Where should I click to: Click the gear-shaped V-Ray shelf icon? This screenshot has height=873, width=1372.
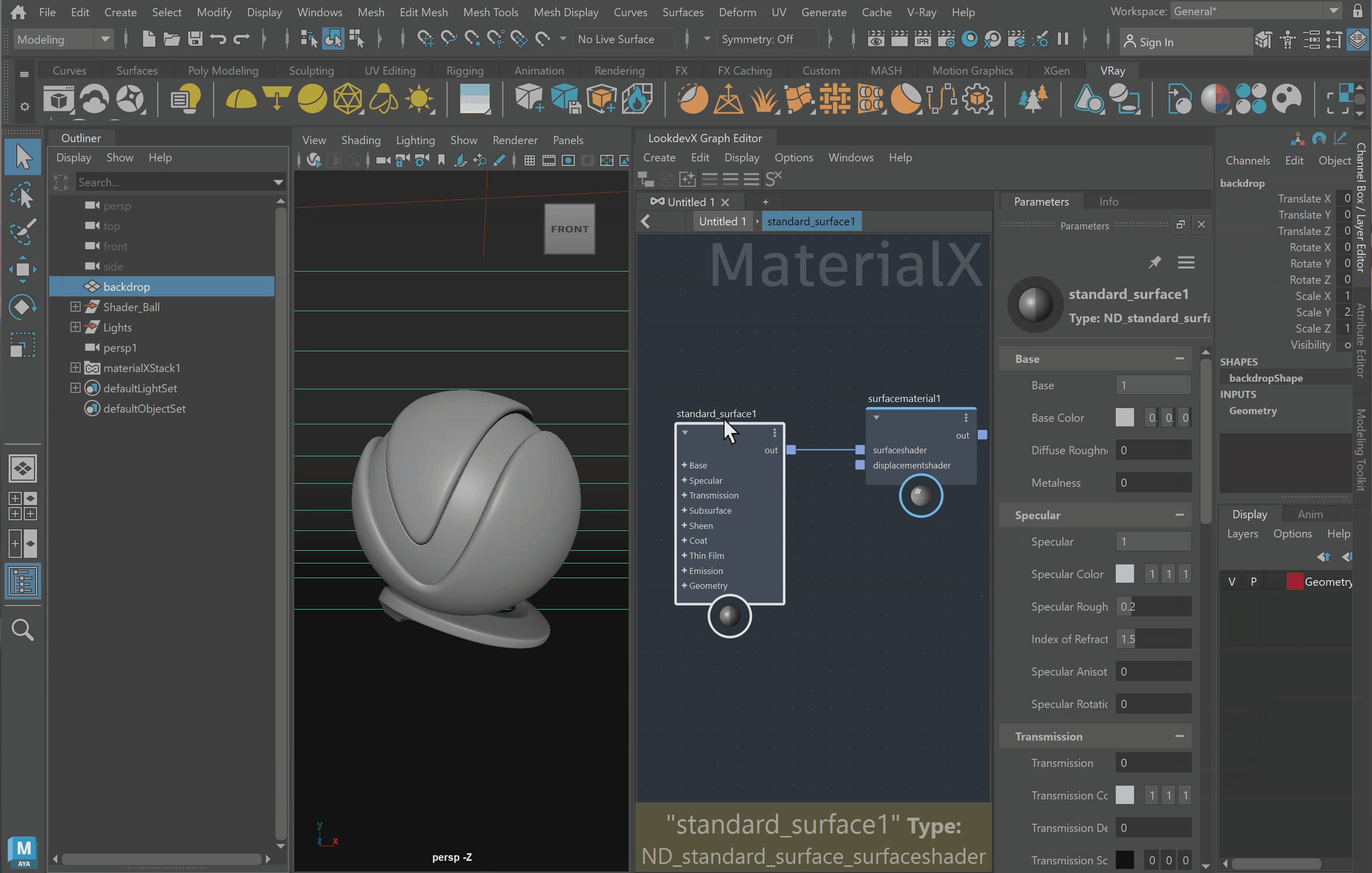(x=978, y=99)
